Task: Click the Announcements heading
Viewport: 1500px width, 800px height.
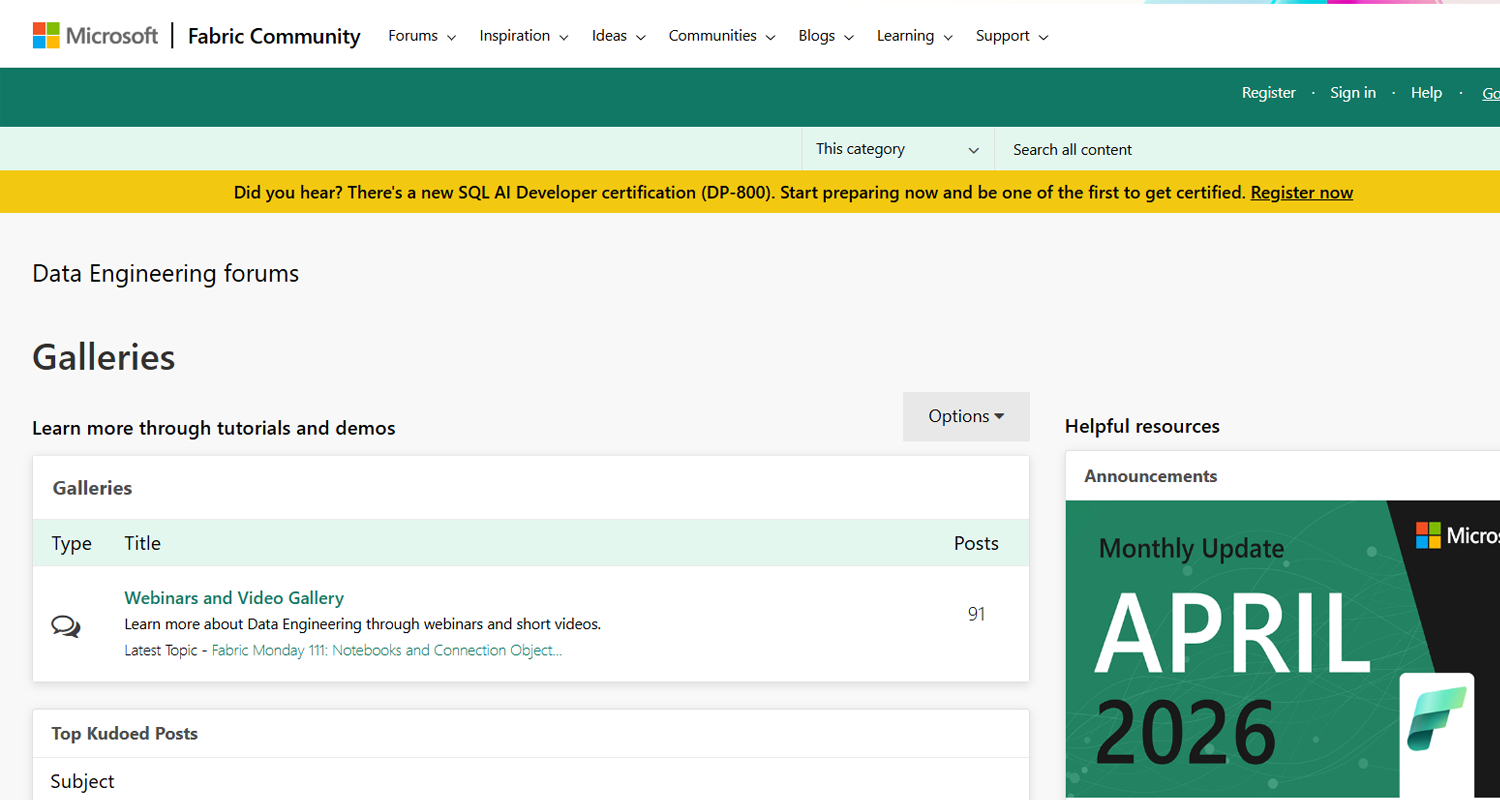Action: 1151,476
